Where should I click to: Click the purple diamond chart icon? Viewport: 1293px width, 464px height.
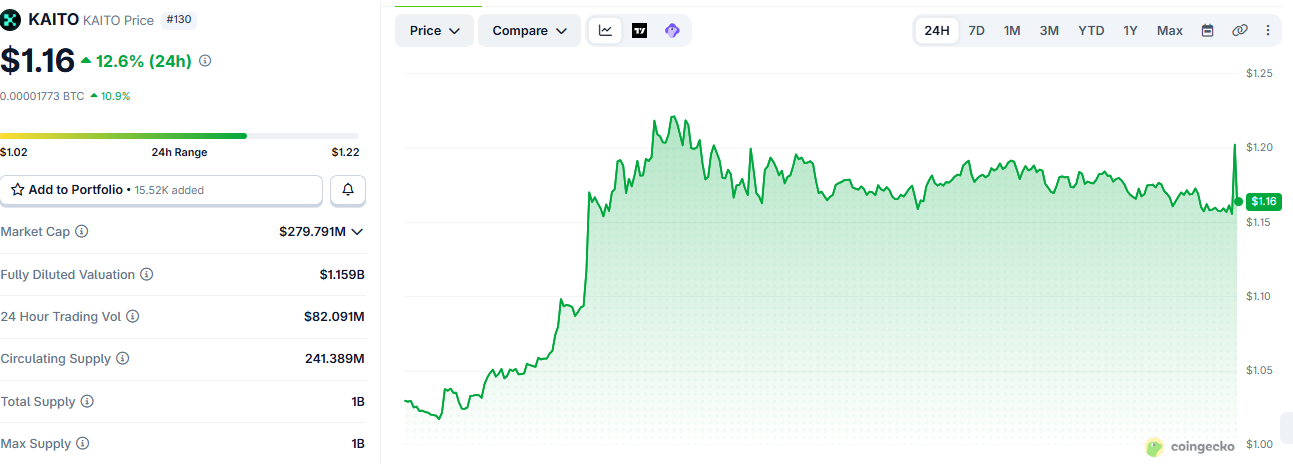coord(672,30)
